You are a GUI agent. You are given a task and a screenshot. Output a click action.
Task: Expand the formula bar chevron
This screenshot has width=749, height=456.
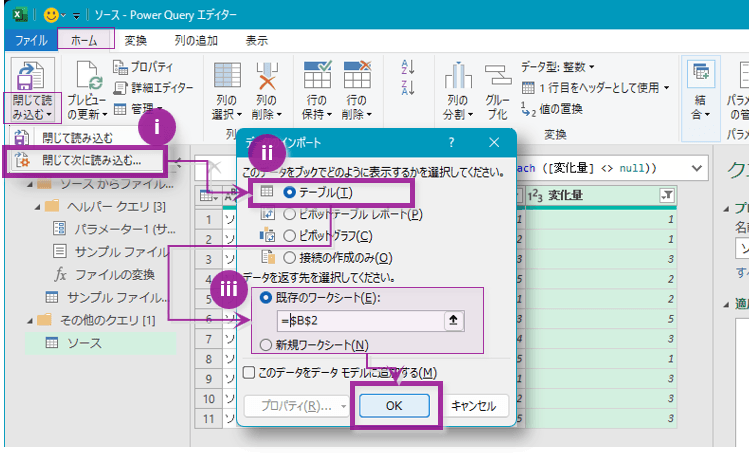click(x=696, y=168)
